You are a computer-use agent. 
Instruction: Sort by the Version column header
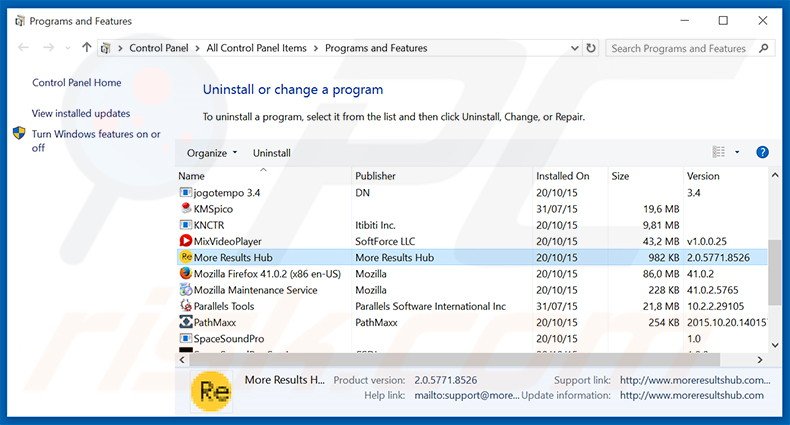click(726, 176)
